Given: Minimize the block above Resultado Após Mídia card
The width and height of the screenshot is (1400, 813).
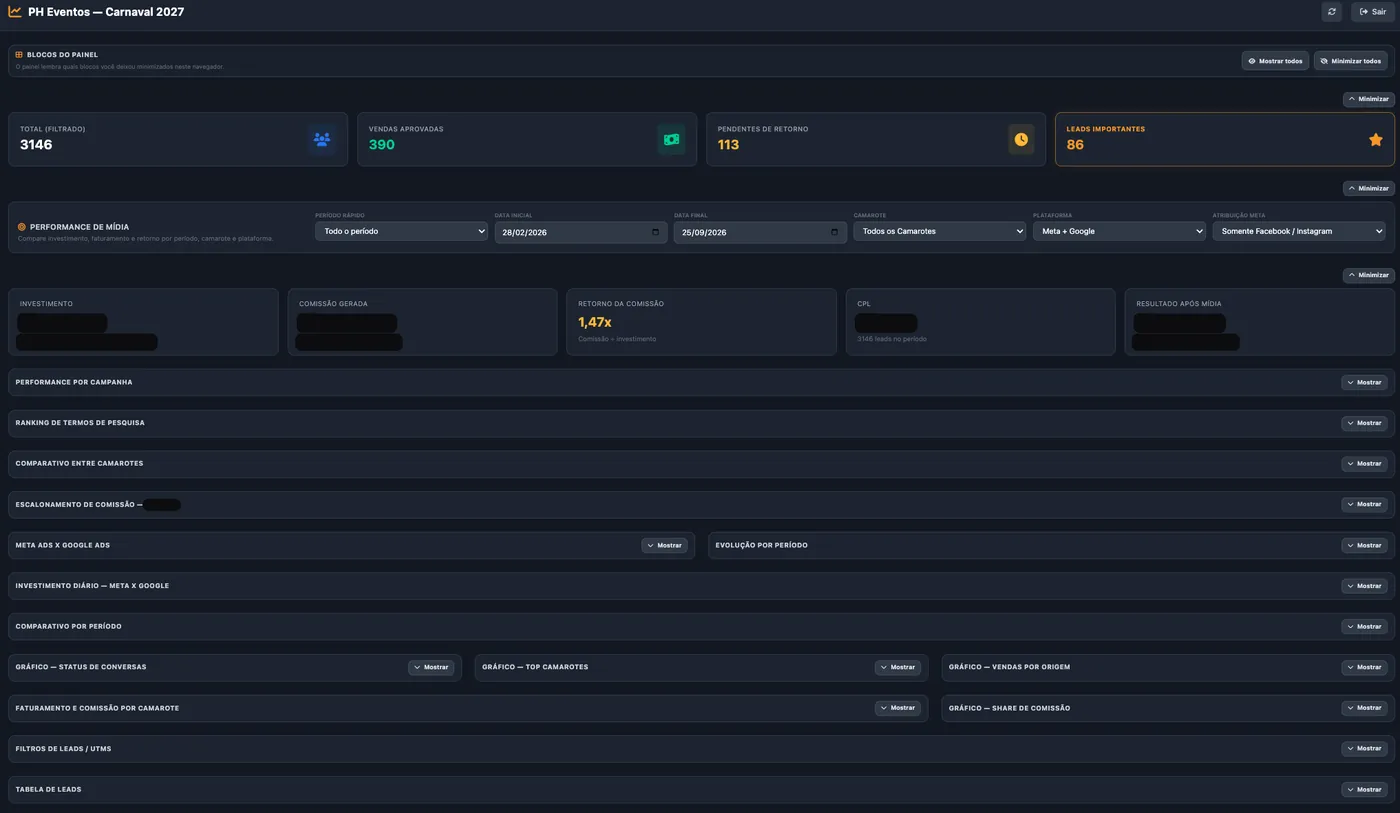Looking at the screenshot, I should [x=1368, y=275].
